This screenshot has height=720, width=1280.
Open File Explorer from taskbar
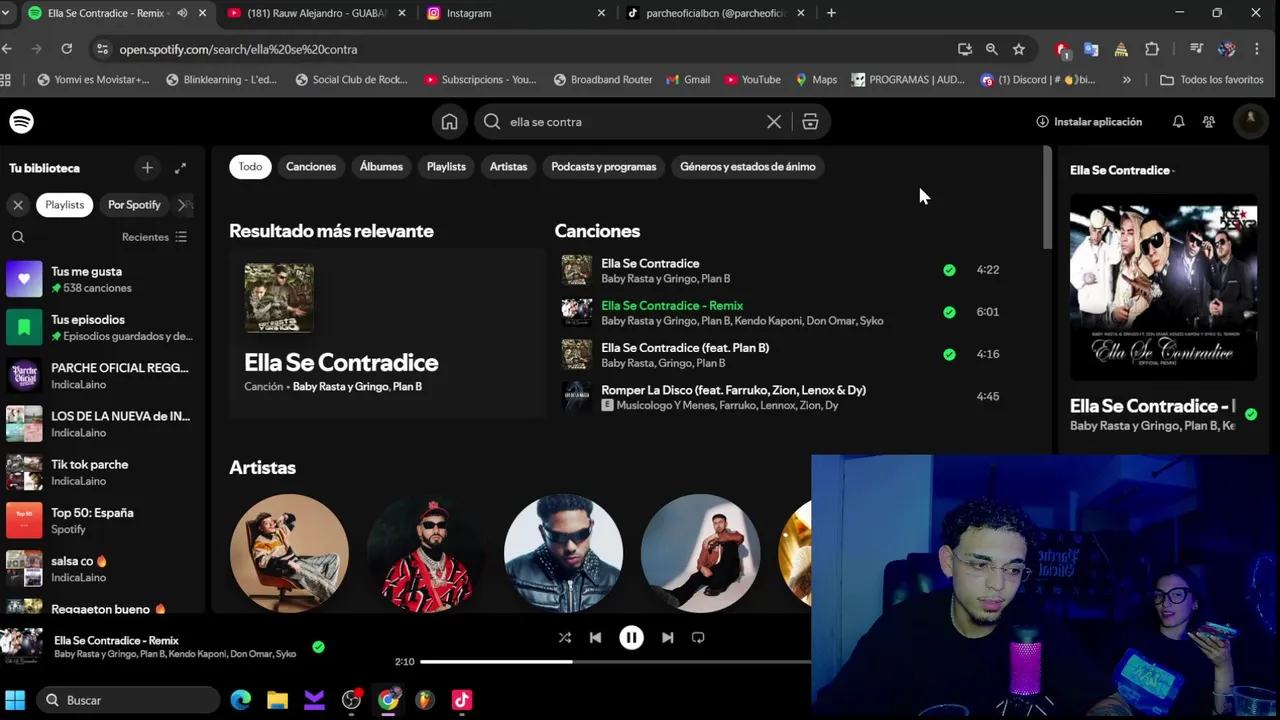coord(277,700)
